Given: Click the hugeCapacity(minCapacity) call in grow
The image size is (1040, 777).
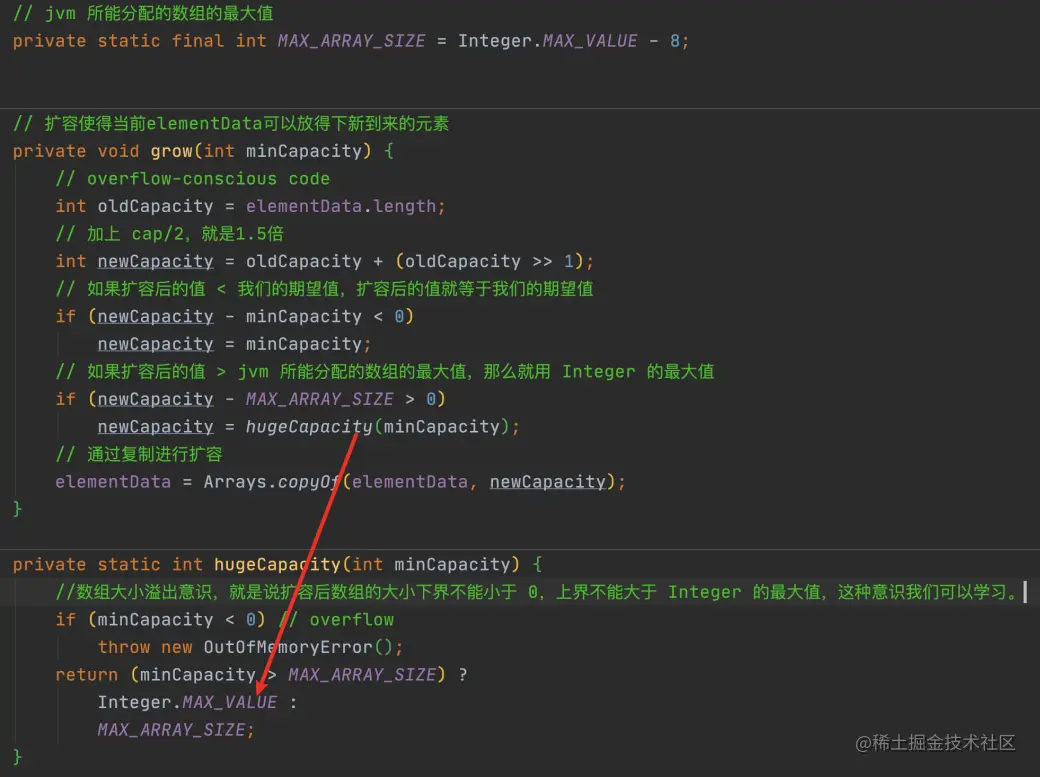Looking at the screenshot, I should [378, 427].
